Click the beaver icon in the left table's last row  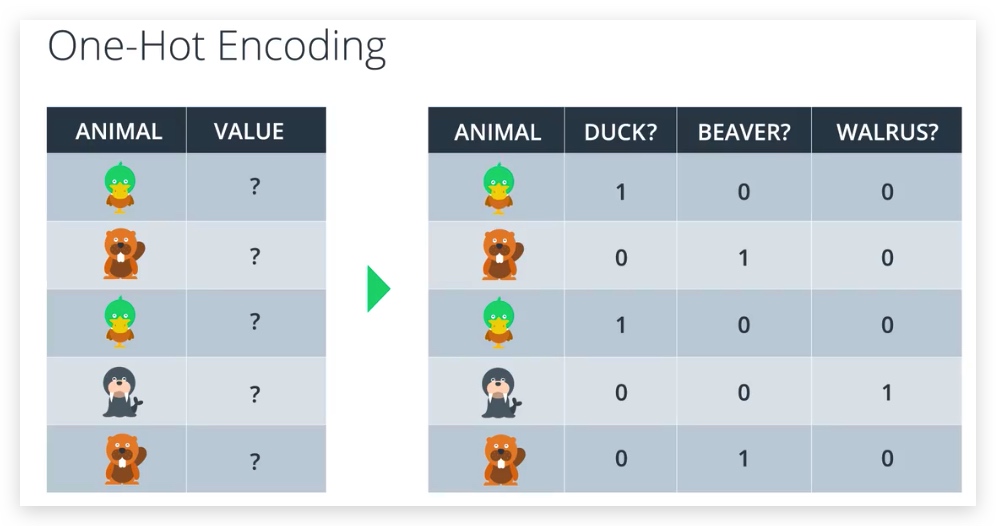point(120,459)
